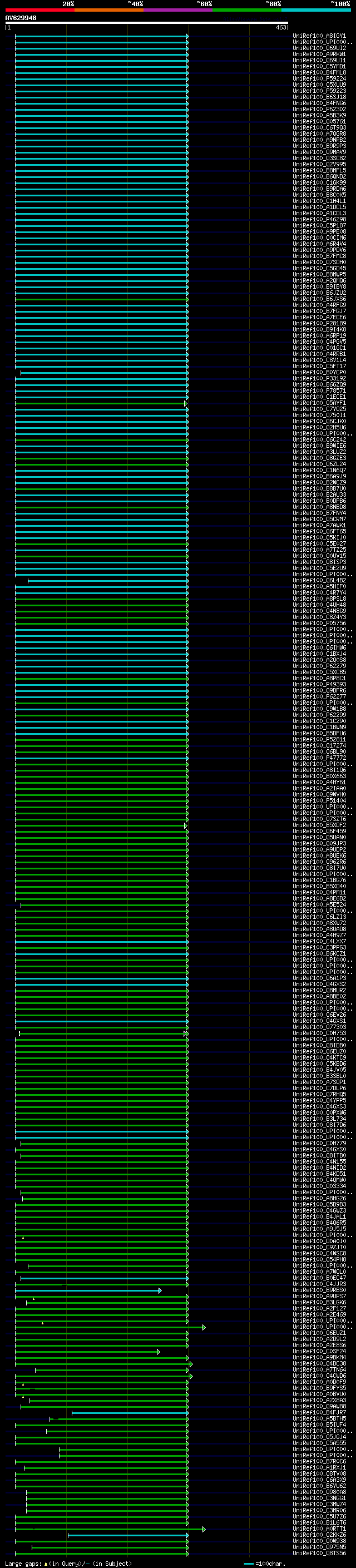Click the query end position 463 label
The height and width of the screenshot is (1568, 356).
[x=280, y=27]
